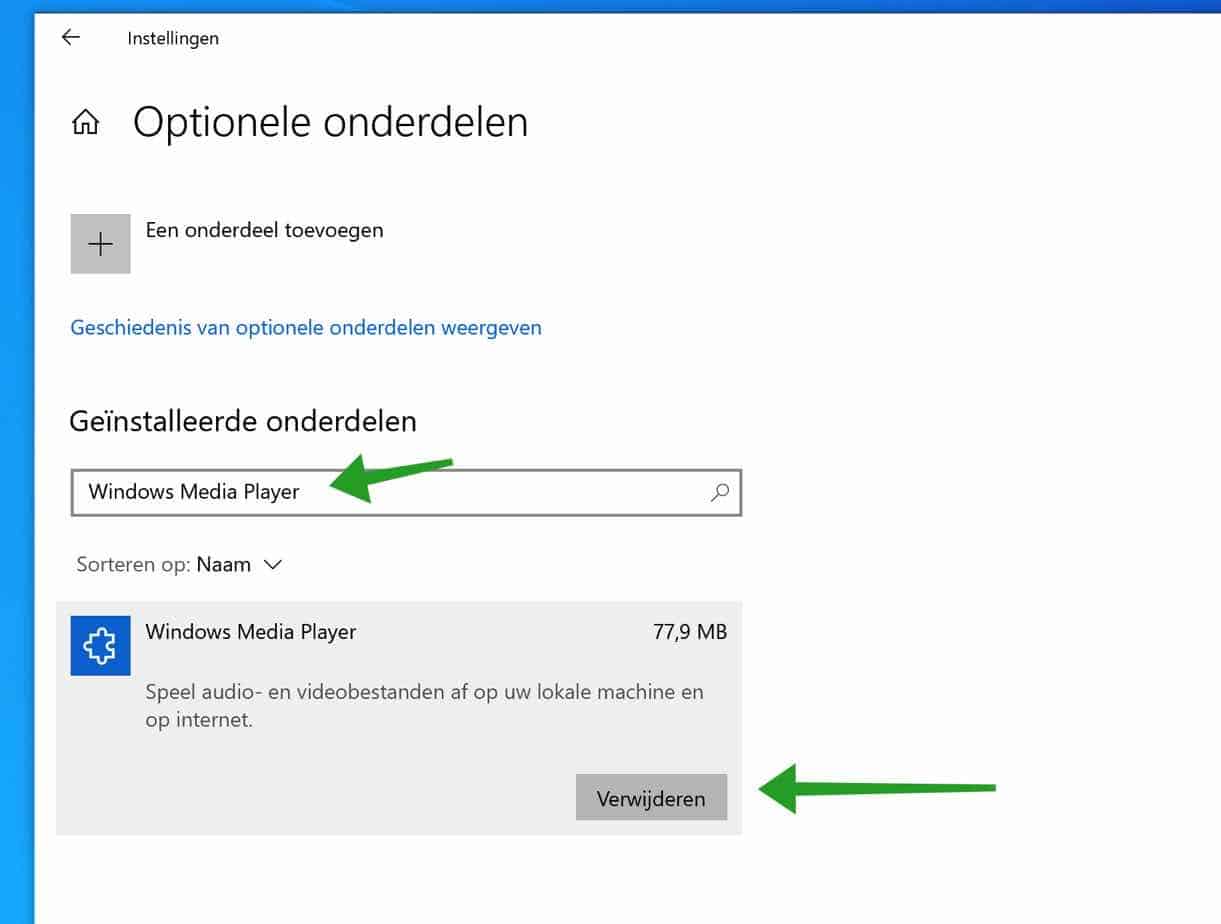Expand the sort options chevron
Viewport: 1221px width, 924px height.
(272, 564)
